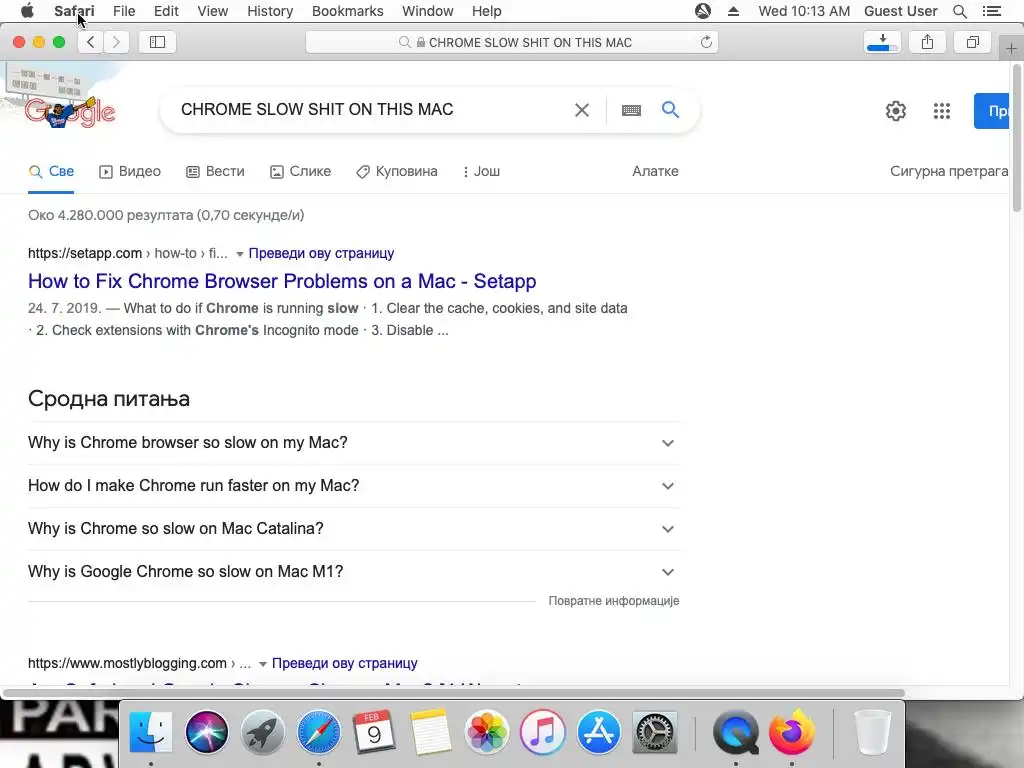Open Safari's Share menu
Viewport: 1024px width, 768px height.
pyautogui.click(x=927, y=42)
